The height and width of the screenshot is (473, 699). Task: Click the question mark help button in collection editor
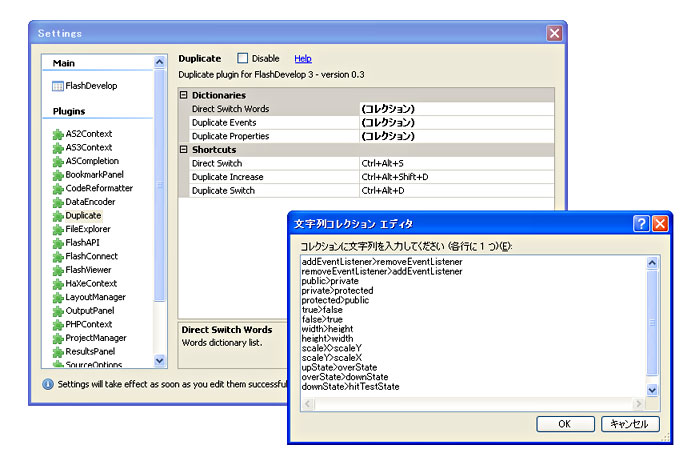point(641,223)
